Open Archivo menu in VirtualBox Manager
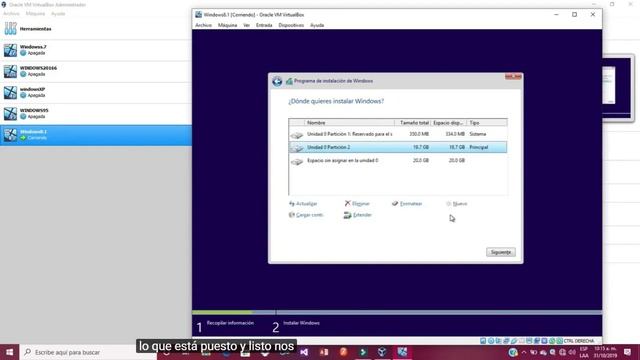The height and width of the screenshot is (360, 640). click(x=11, y=13)
